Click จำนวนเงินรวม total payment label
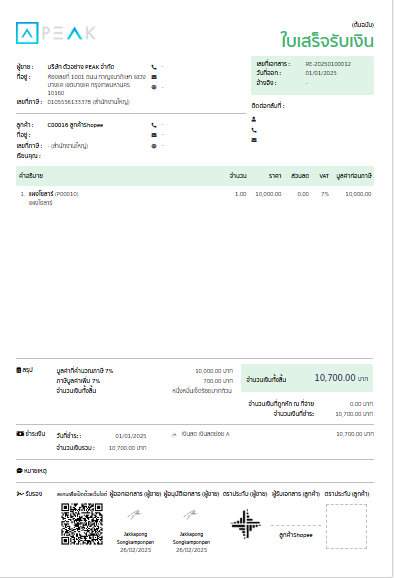This screenshot has width=394, height=578. (76, 448)
